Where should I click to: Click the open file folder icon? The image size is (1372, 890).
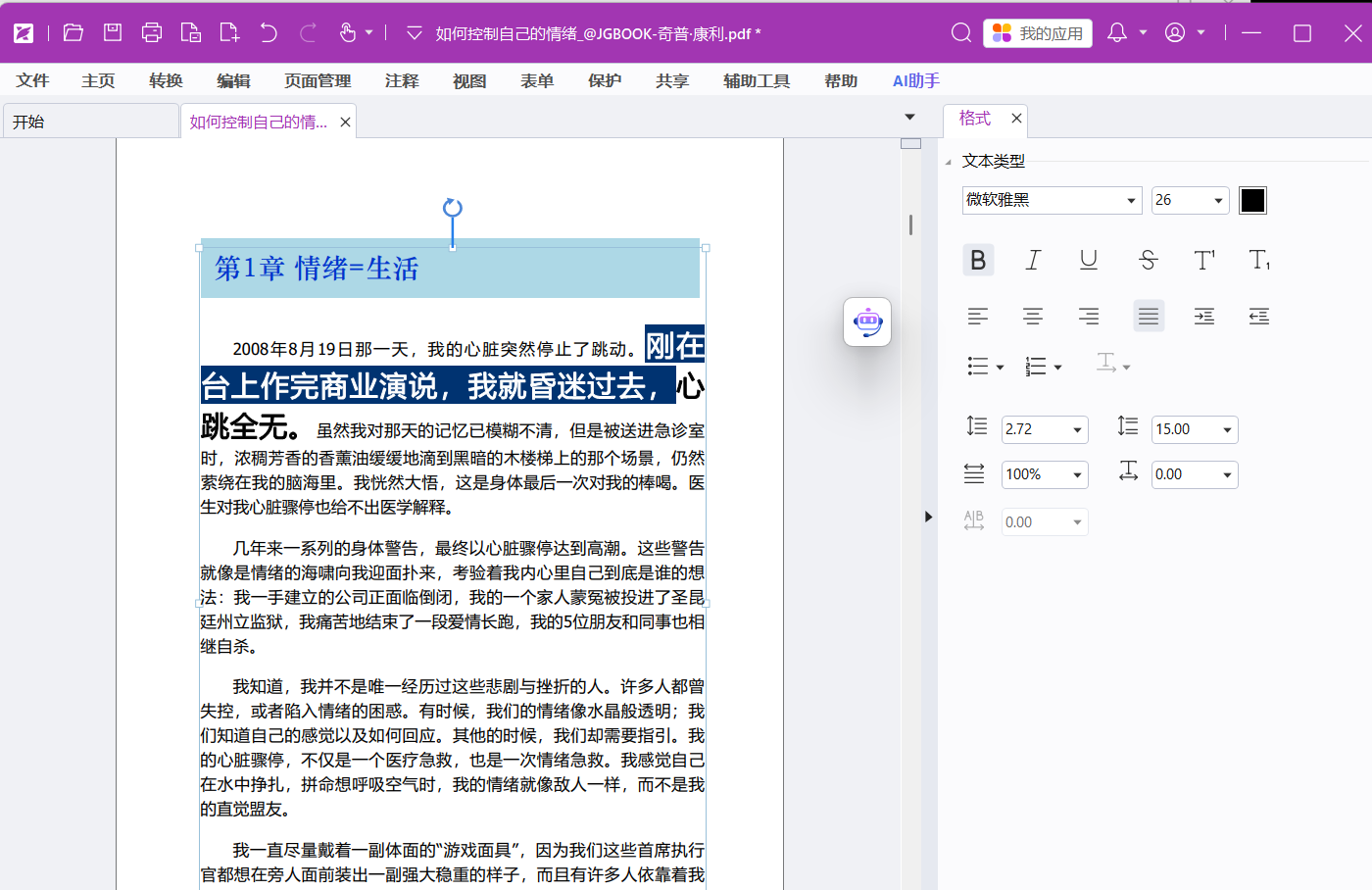73,33
